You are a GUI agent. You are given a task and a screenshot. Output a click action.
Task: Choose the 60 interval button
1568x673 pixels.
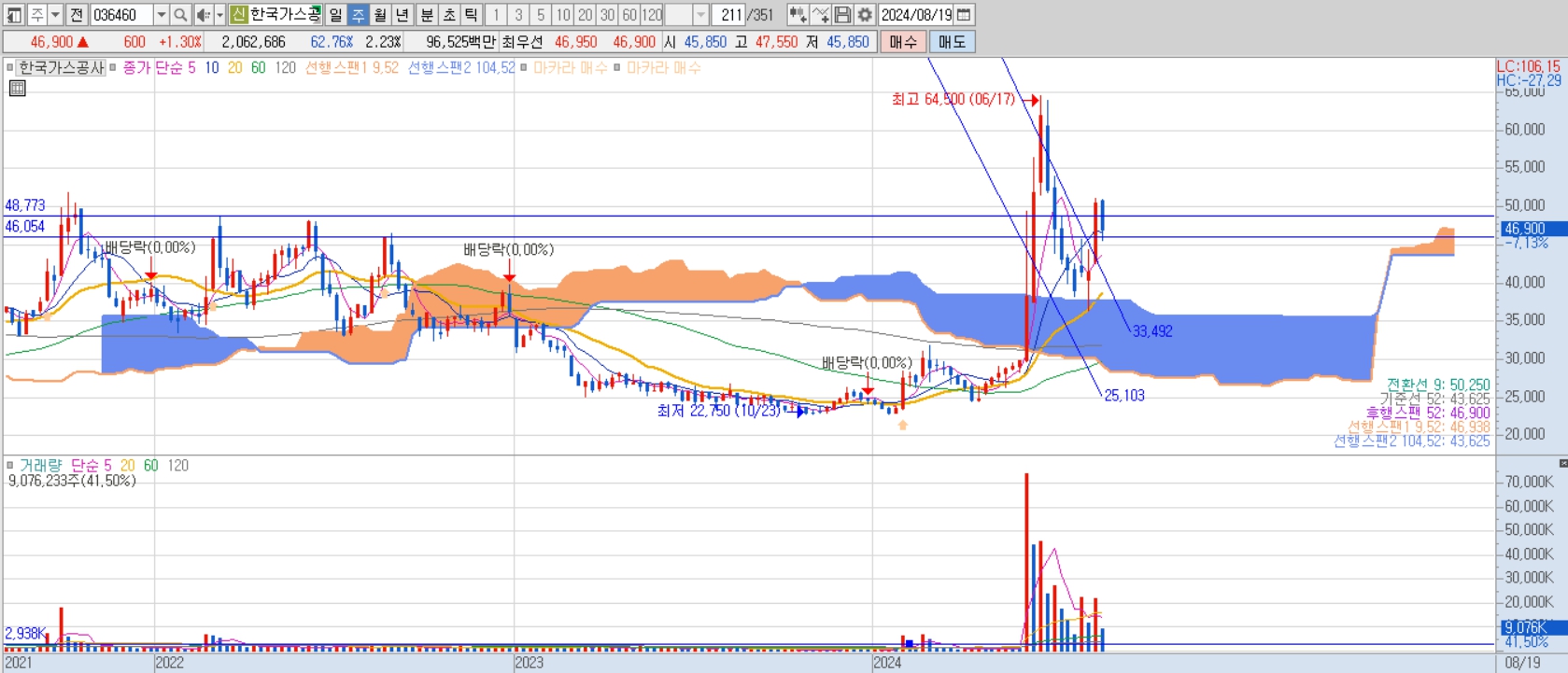point(629,15)
